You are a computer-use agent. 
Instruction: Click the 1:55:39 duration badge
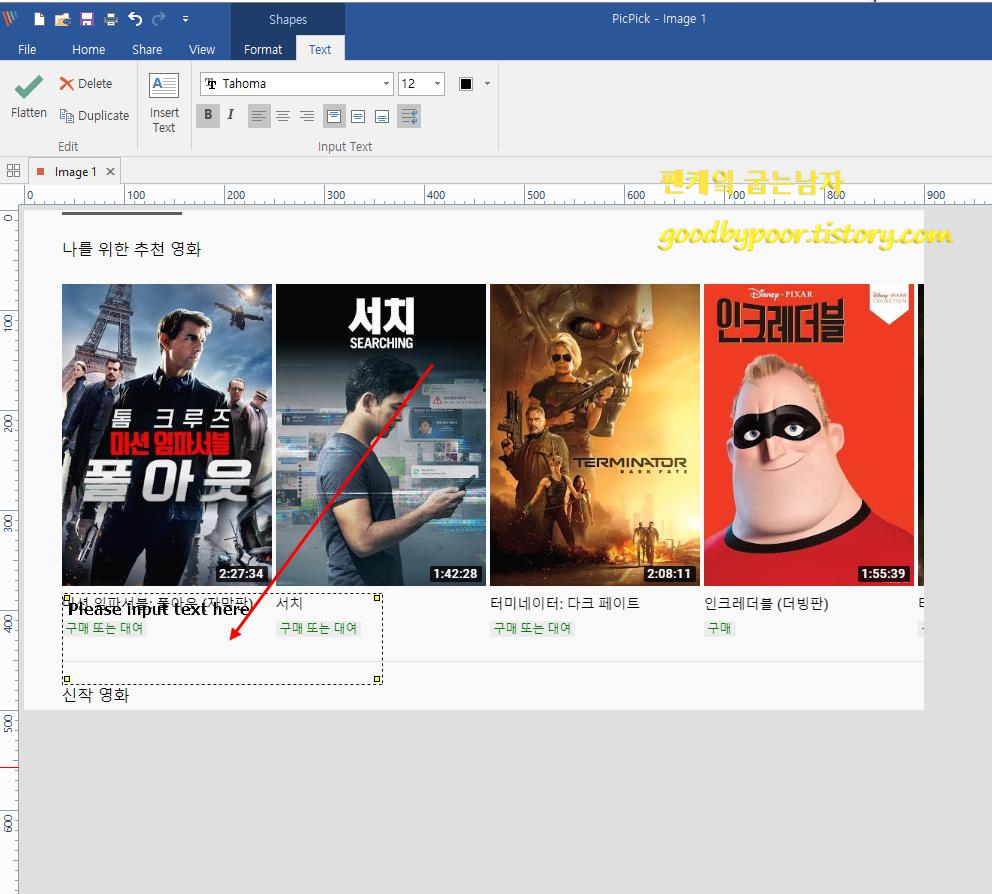point(883,573)
